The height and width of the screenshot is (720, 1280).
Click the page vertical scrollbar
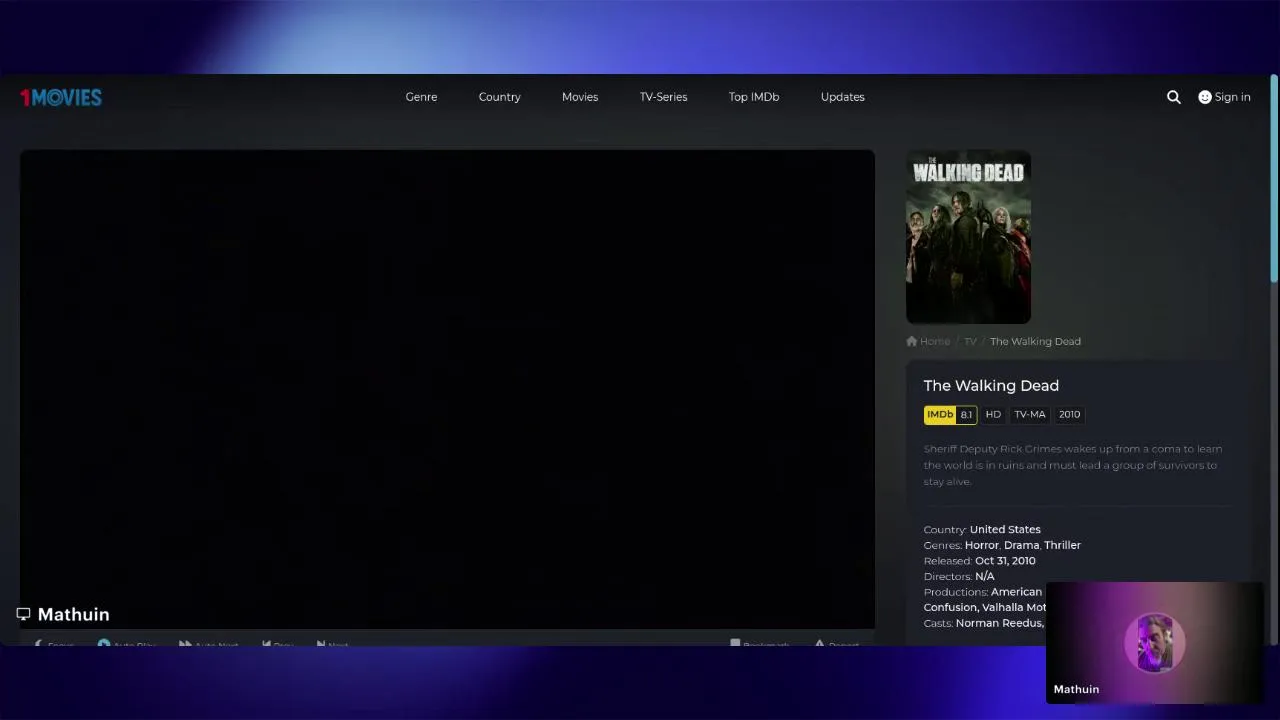tap(1273, 178)
